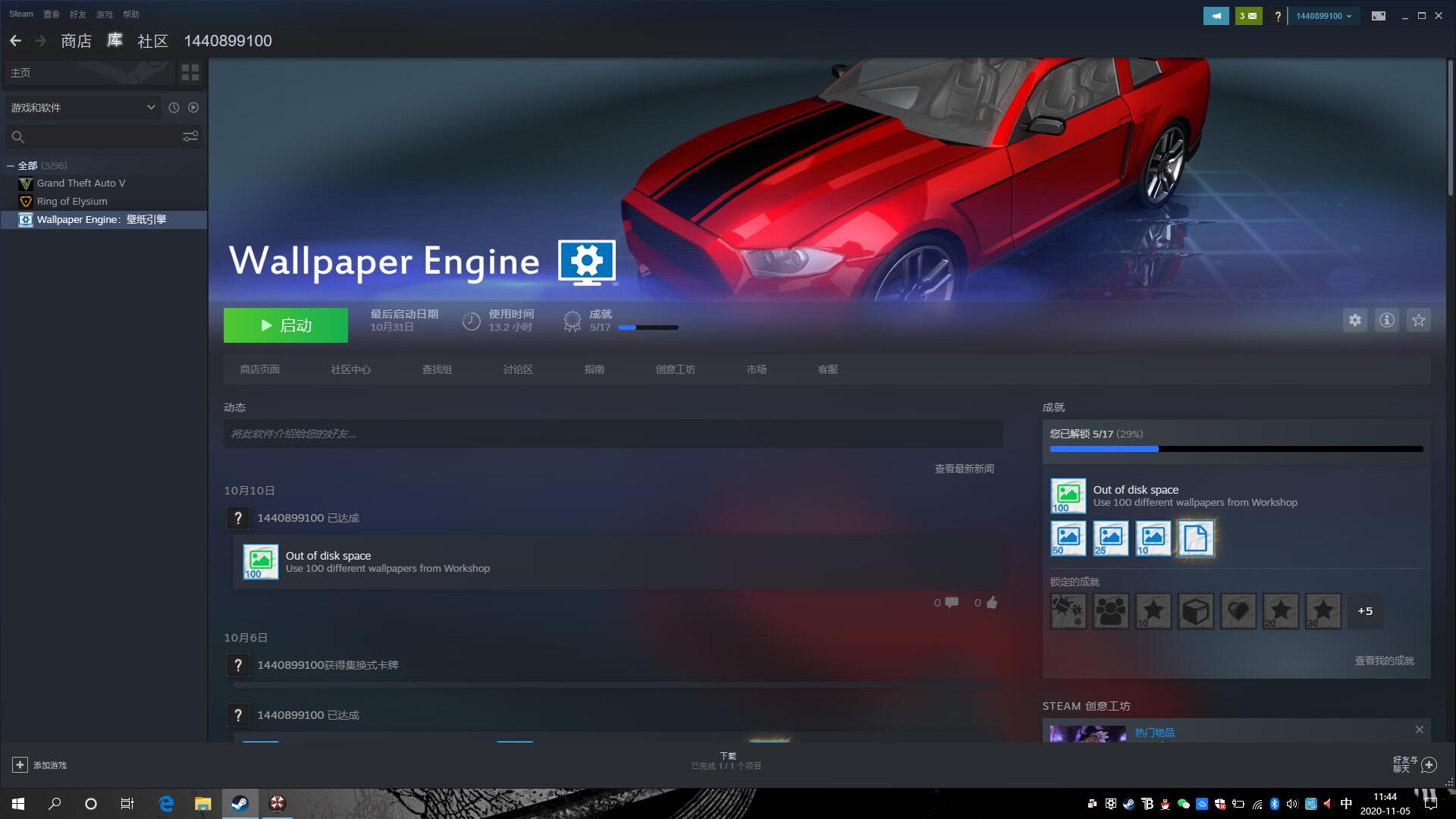Image resolution: width=1456 pixels, height=819 pixels.
Task: Click the forward navigation arrow
Action: click(41, 41)
